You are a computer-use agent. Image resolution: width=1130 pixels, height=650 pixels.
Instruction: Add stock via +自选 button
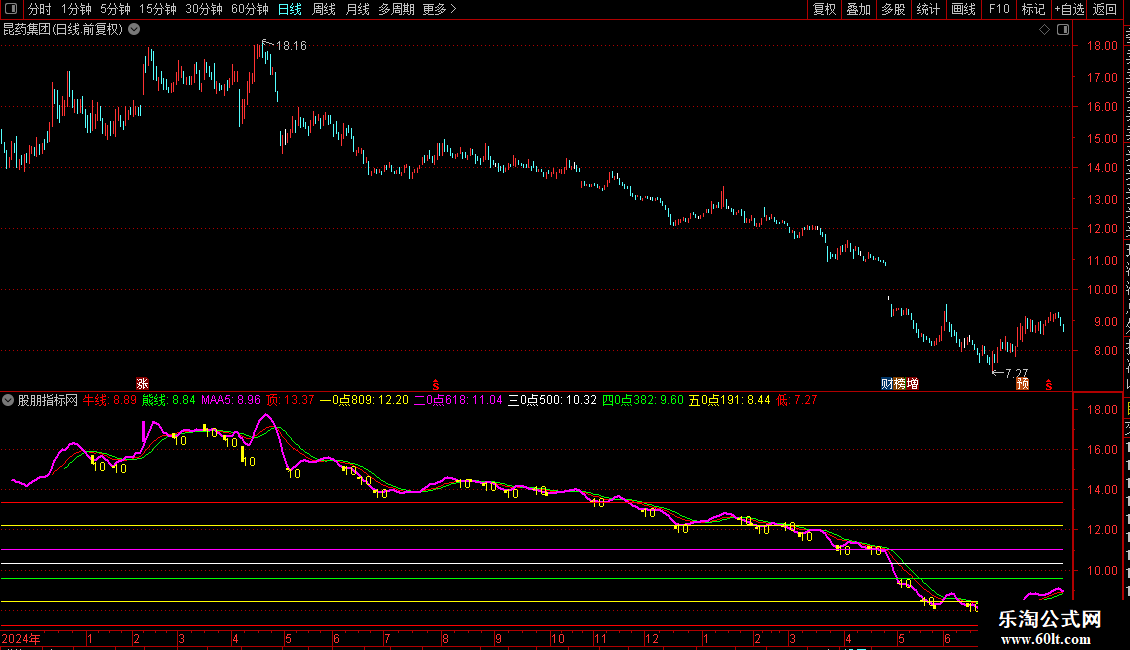click(1069, 9)
